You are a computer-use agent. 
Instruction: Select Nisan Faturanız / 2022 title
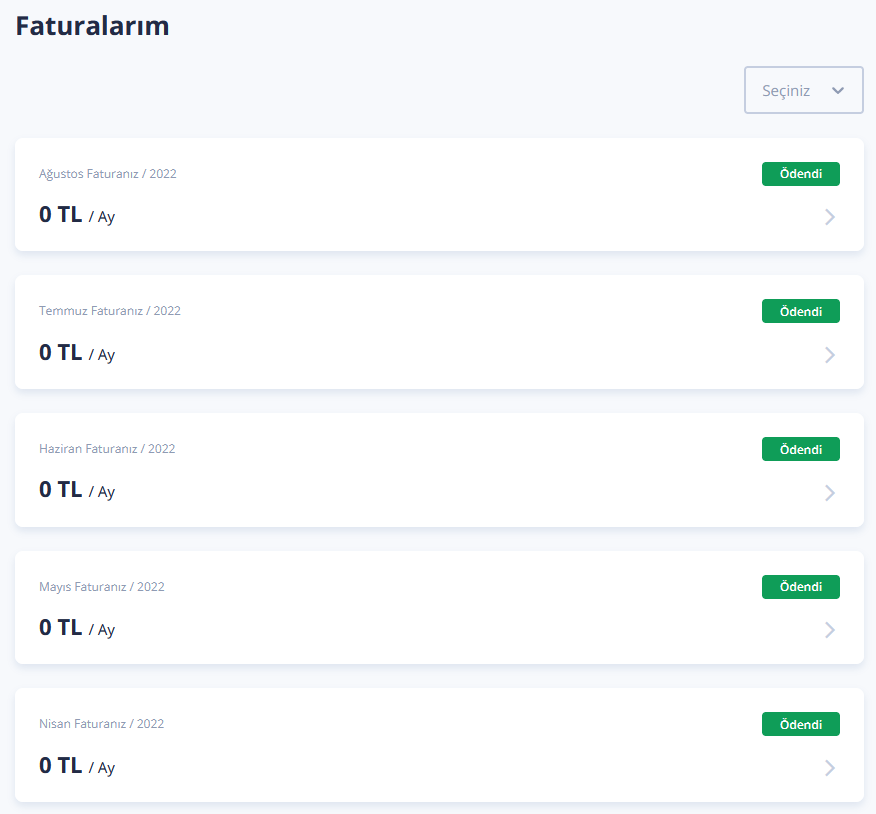click(x=102, y=723)
